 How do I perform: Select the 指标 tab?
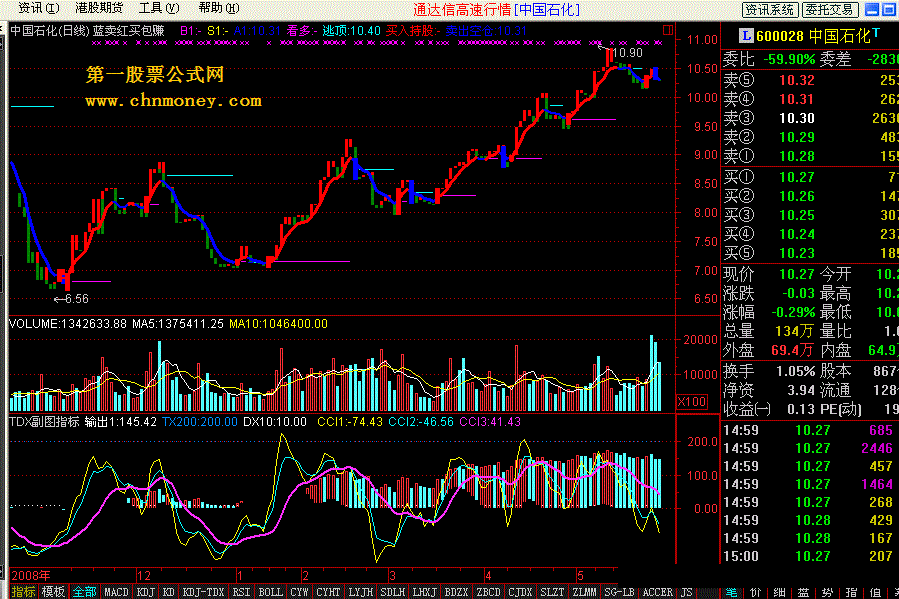24,592
